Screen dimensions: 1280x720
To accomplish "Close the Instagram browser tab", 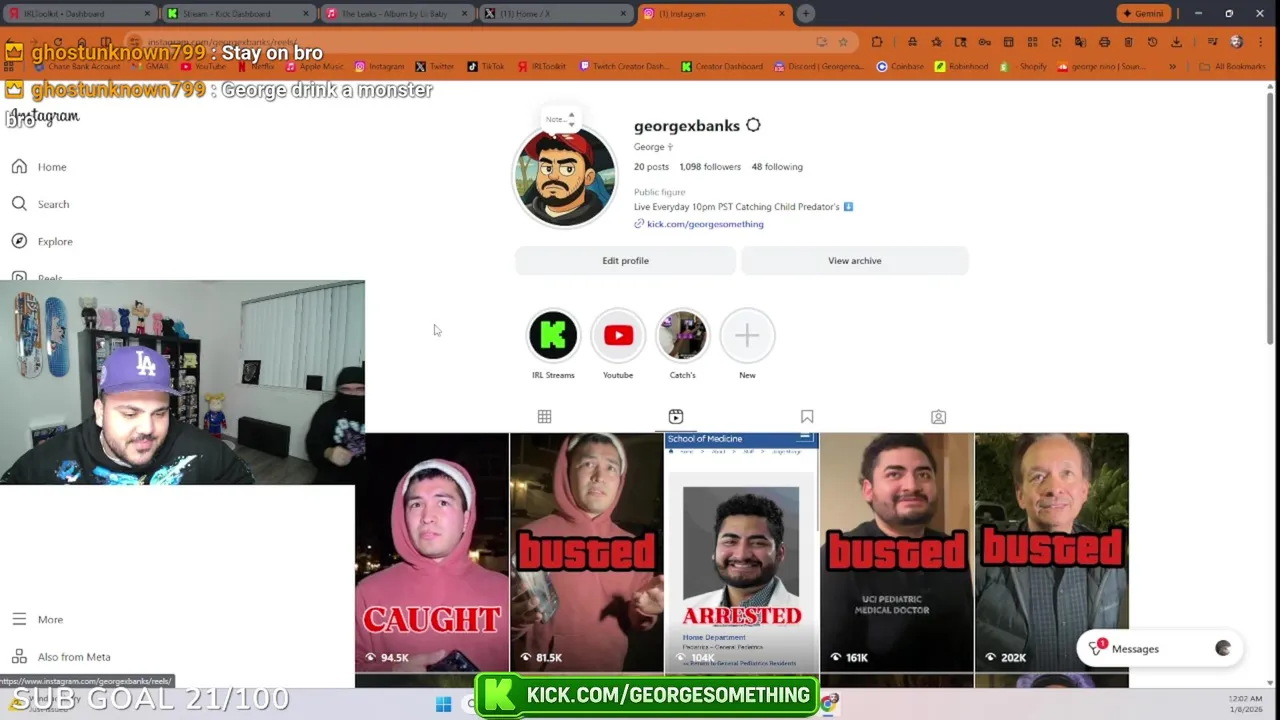I will click(782, 14).
